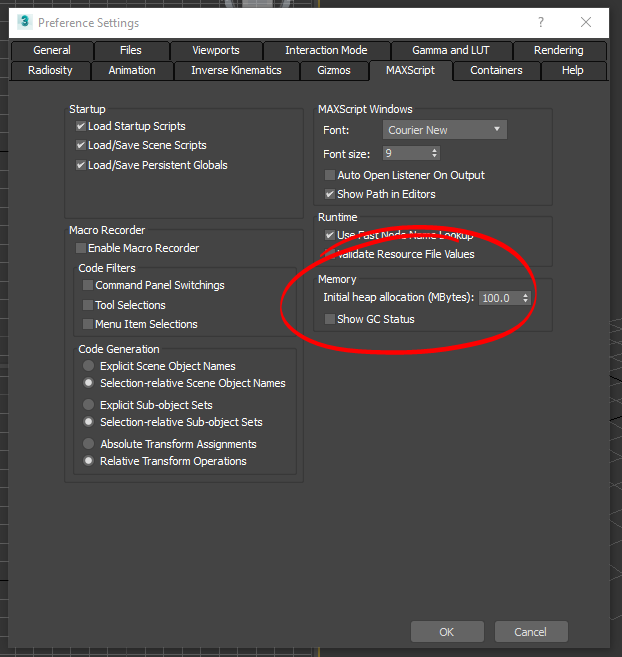Click the Font size stepper arrows
Viewport: 622px width, 657px height.
(x=435, y=153)
